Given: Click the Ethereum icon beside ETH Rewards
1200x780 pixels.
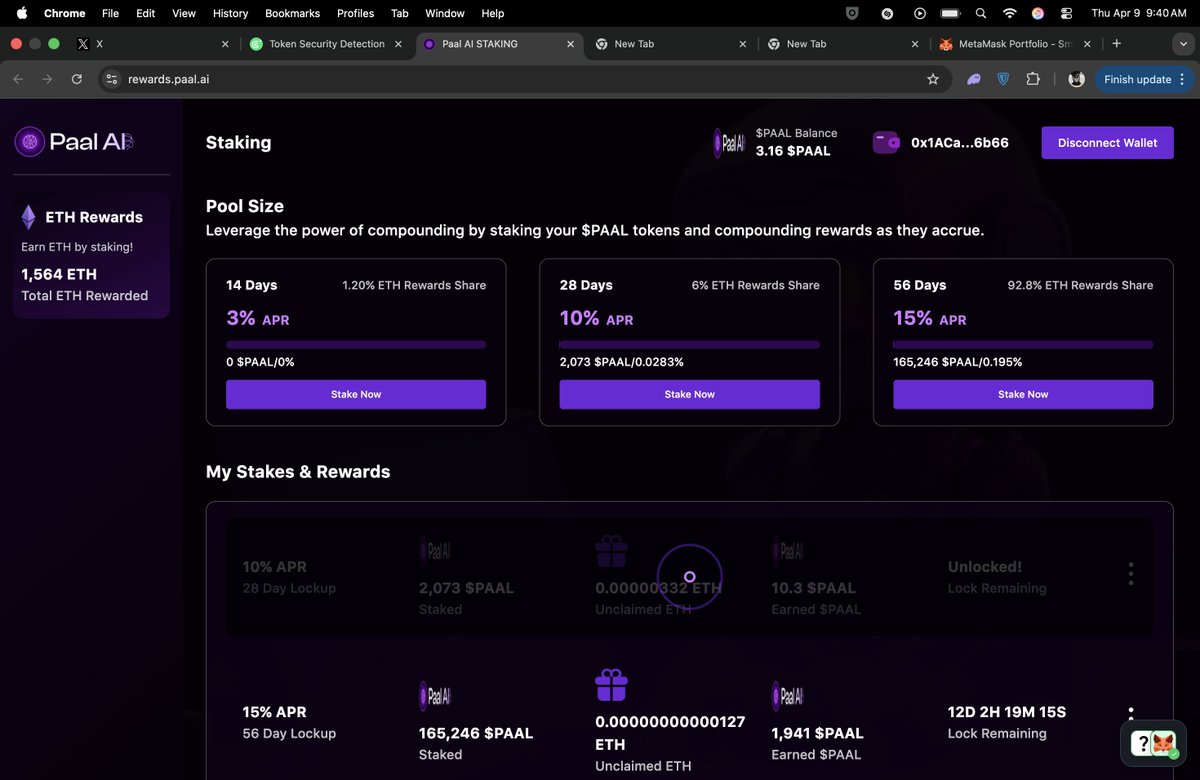Looking at the screenshot, I should click(29, 217).
